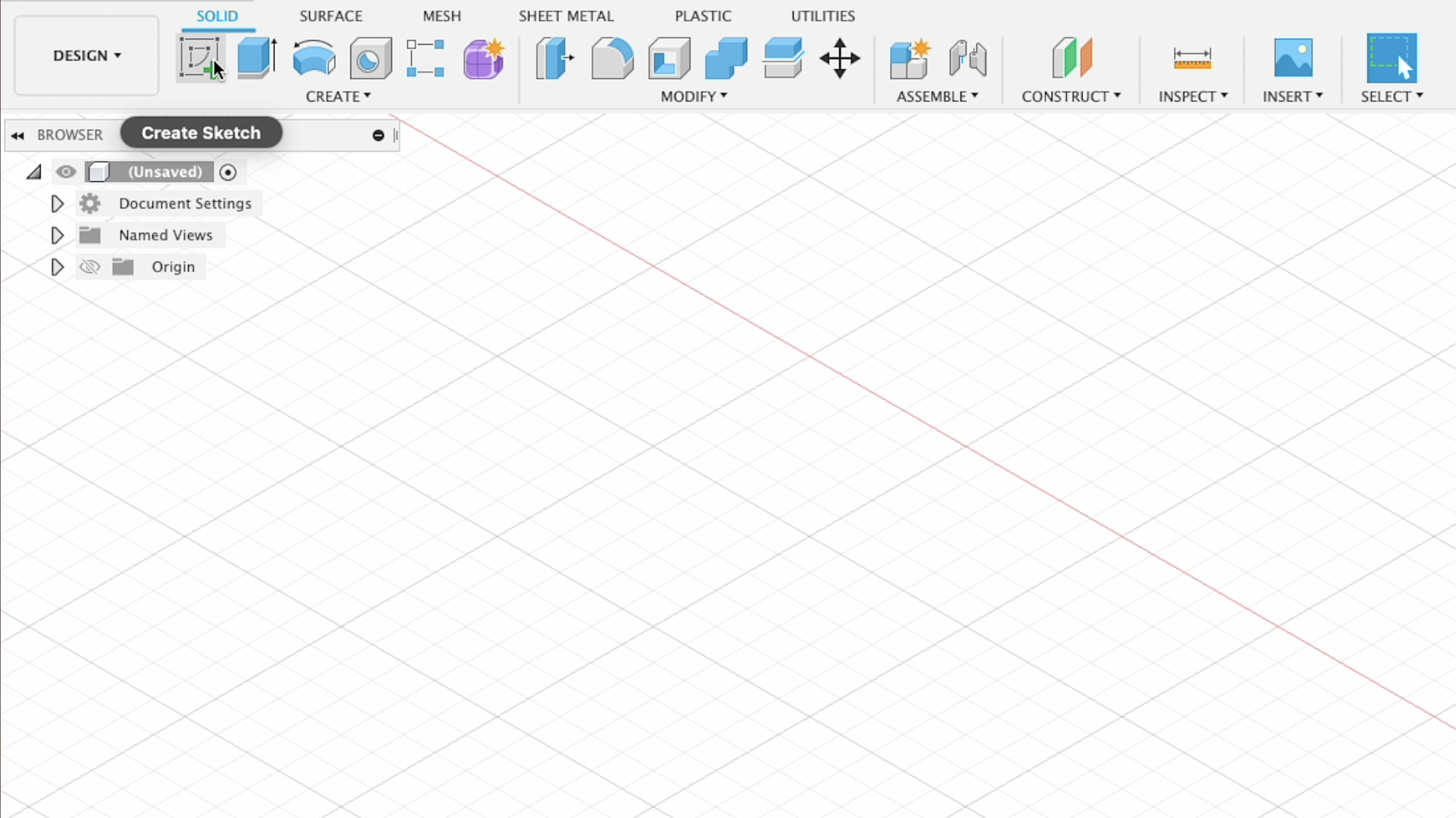Toggle visibility of the Unsaved document
The width and height of the screenshot is (1456, 818).
click(66, 172)
